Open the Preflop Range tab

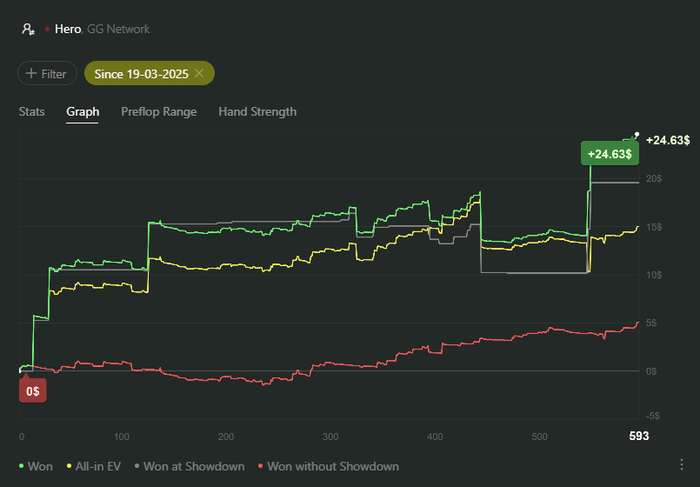[158, 112]
